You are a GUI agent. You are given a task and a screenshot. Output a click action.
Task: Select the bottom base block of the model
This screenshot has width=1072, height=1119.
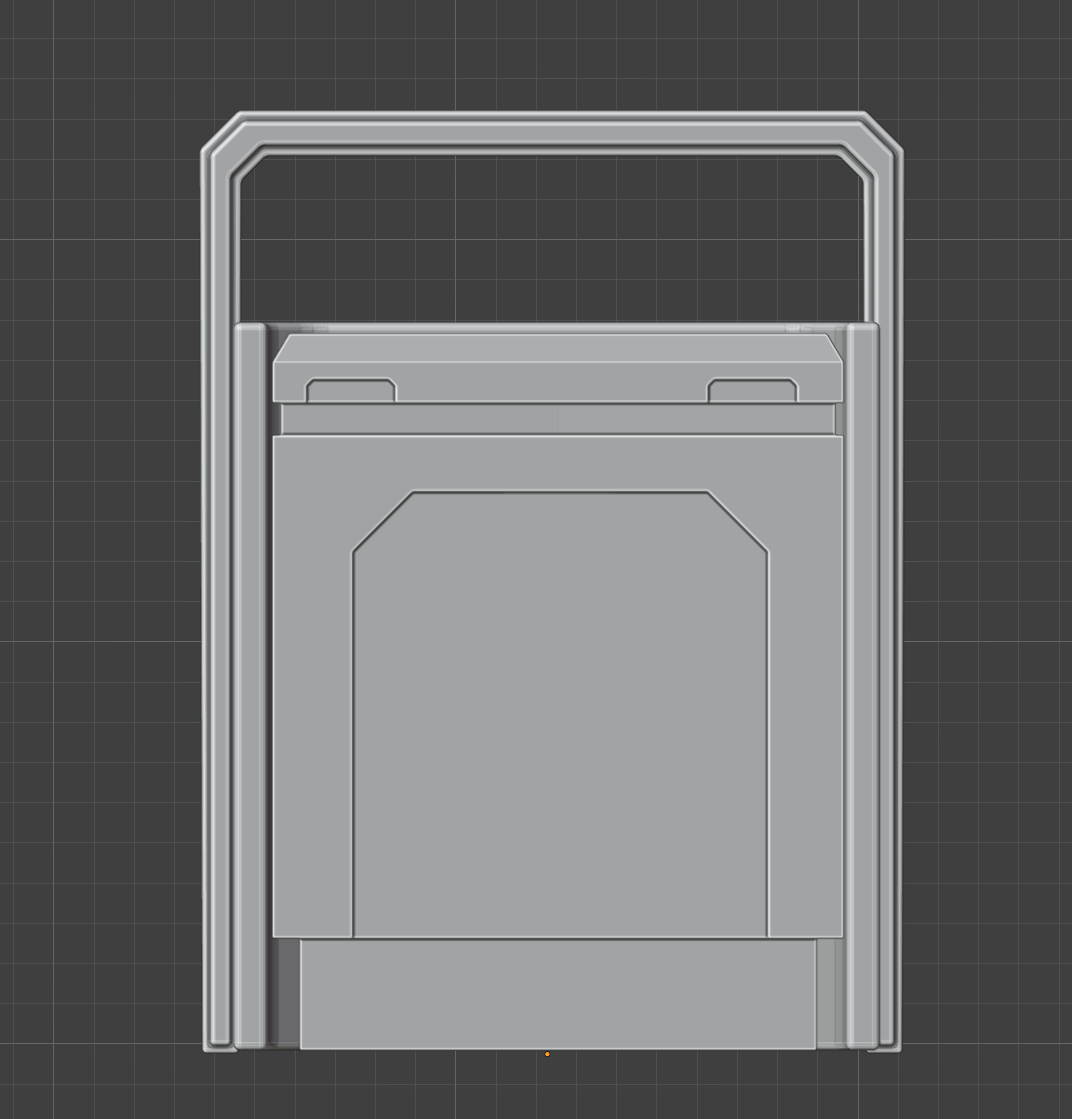[x=557, y=994]
